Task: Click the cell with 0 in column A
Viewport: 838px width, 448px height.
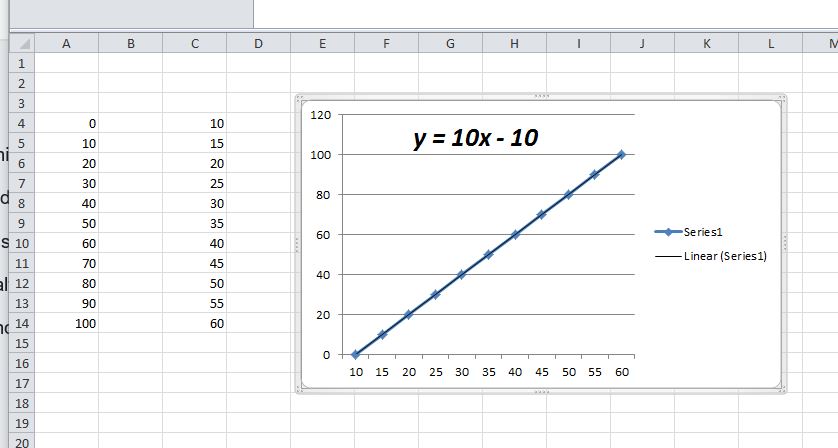Action: 66,124
